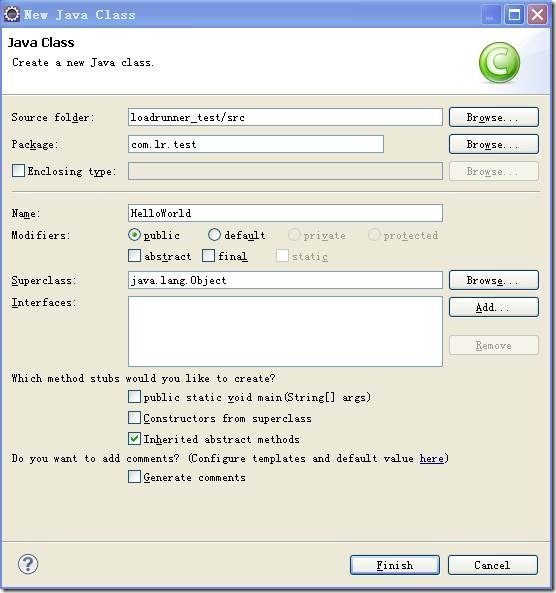Click the help question mark icon
Image resolution: width=556 pixels, height=593 pixels.
(28, 564)
